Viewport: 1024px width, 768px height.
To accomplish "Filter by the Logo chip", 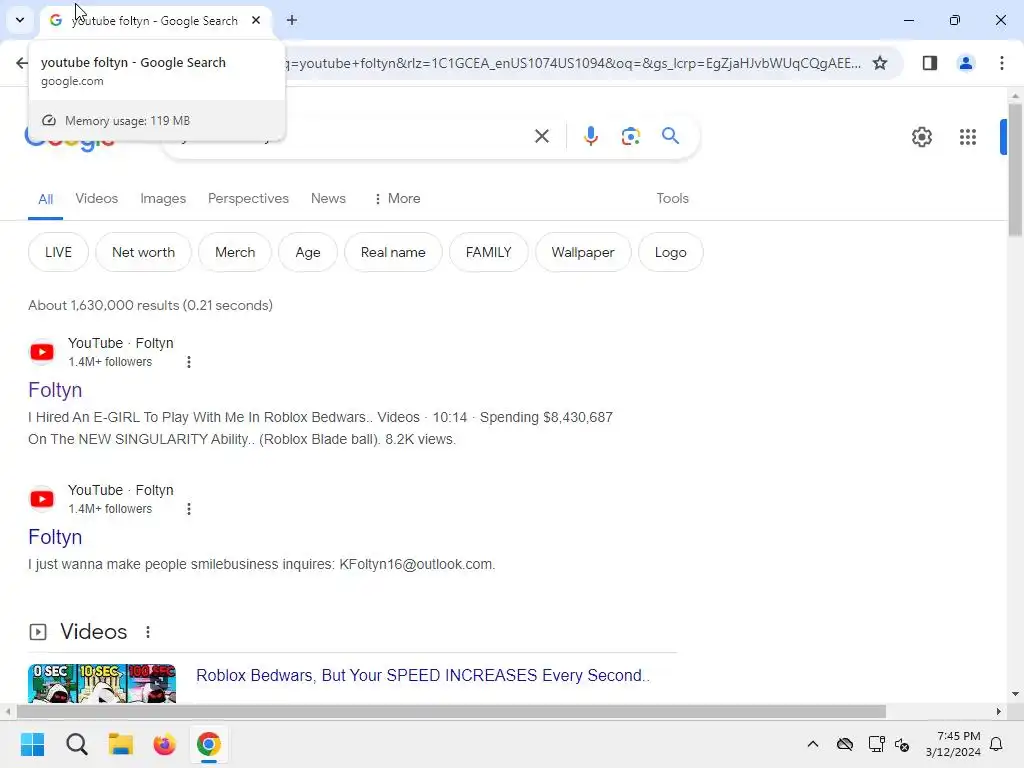I will pyautogui.click(x=670, y=252).
